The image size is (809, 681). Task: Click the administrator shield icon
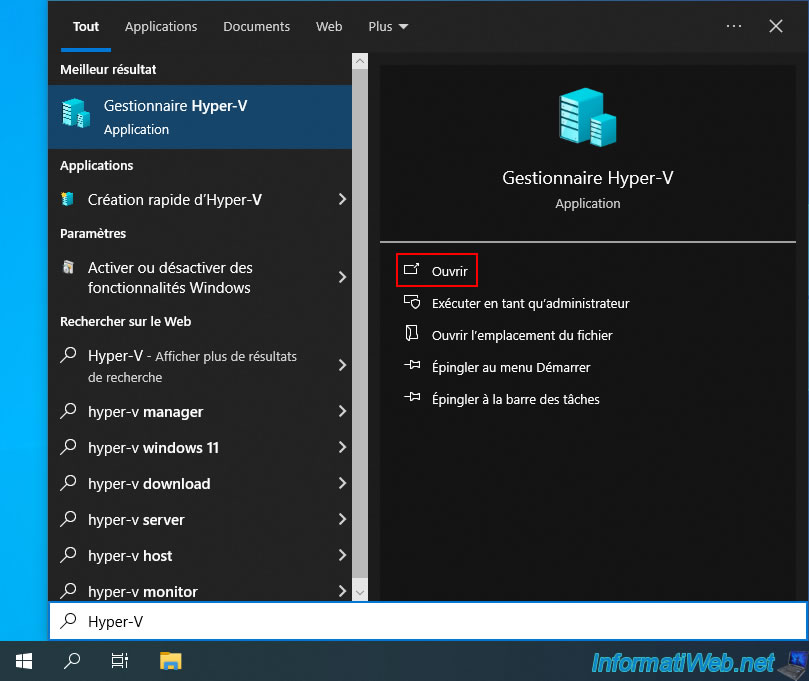412,302
